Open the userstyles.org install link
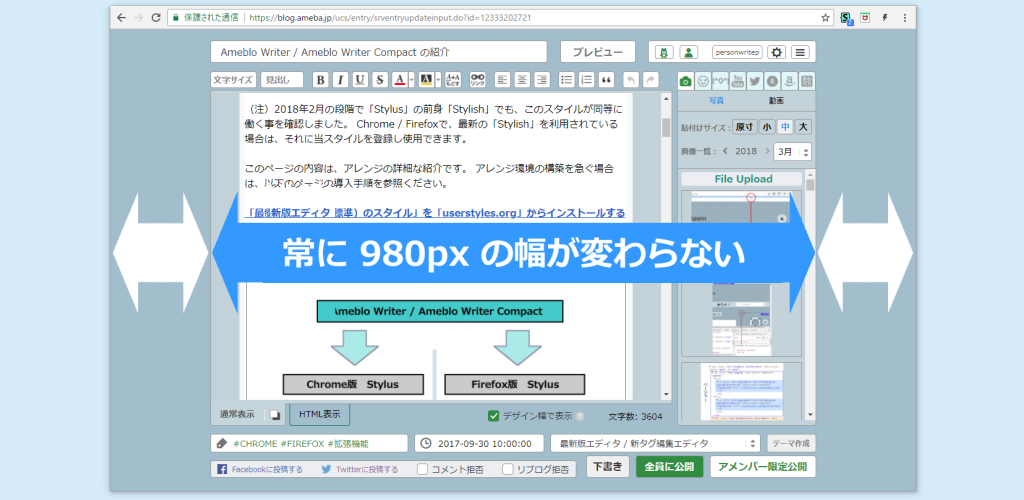Screen dimensions: 1024x500 (435, 213)
